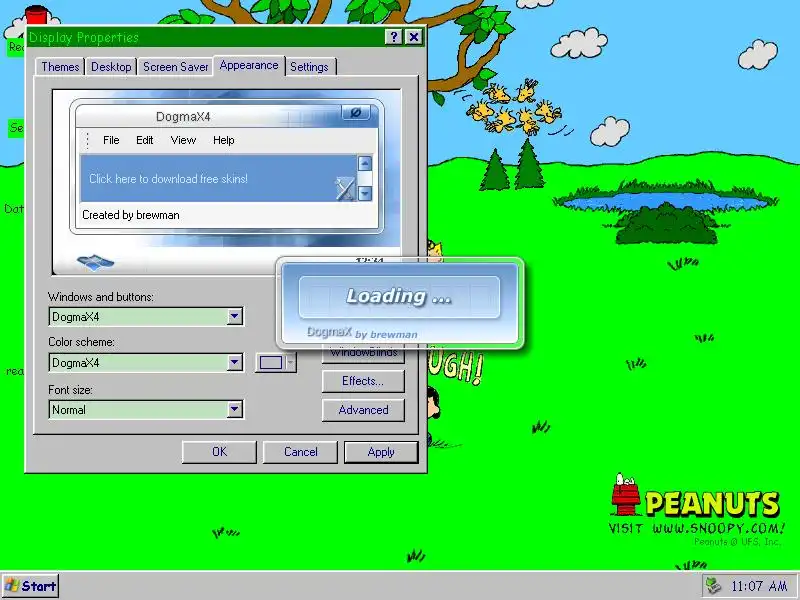Click the system tray network icon
The image size is (800, 600).
(x=713, y=586)
